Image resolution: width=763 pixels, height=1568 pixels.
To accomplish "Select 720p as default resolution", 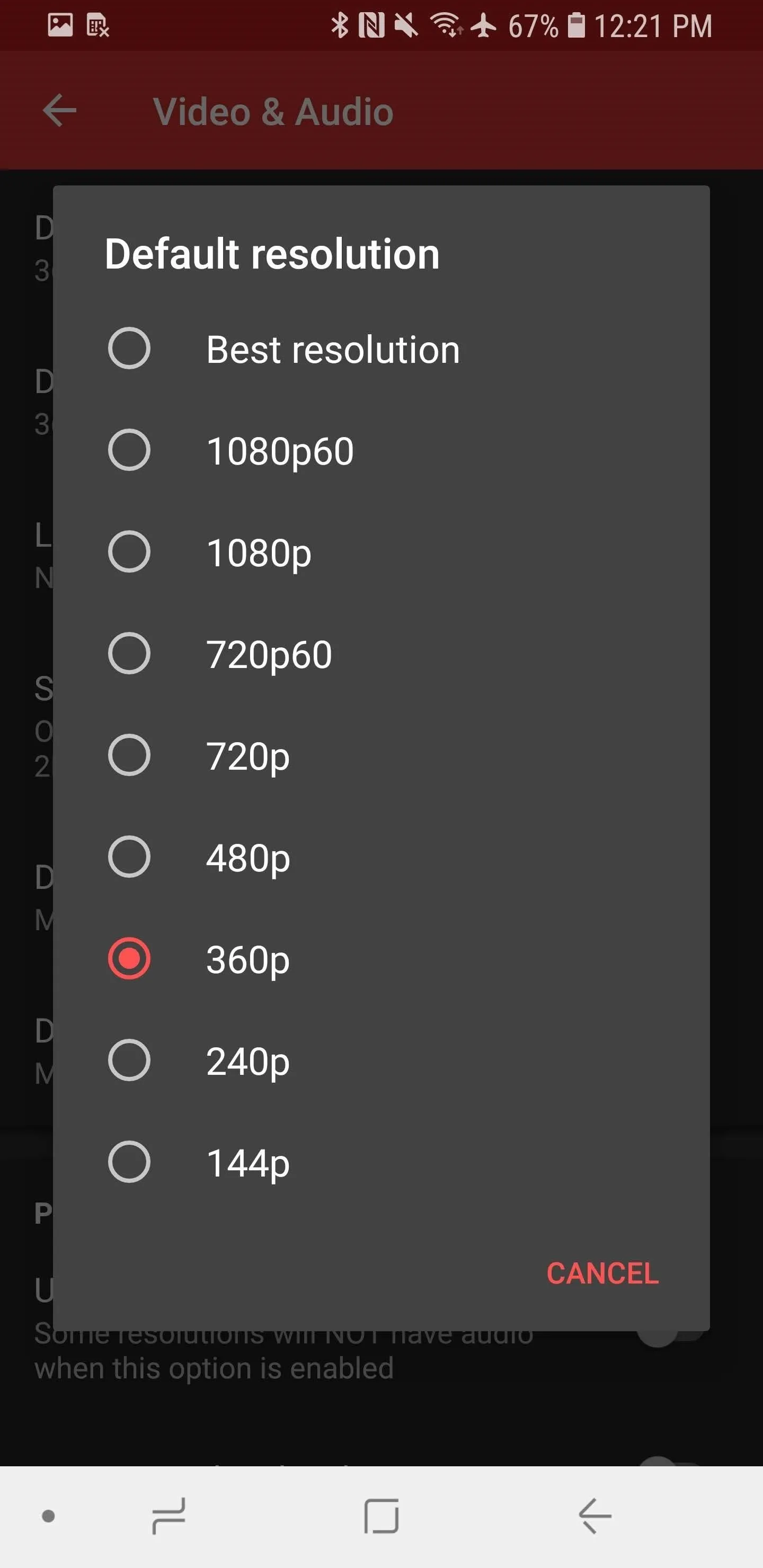I will 129,755.
